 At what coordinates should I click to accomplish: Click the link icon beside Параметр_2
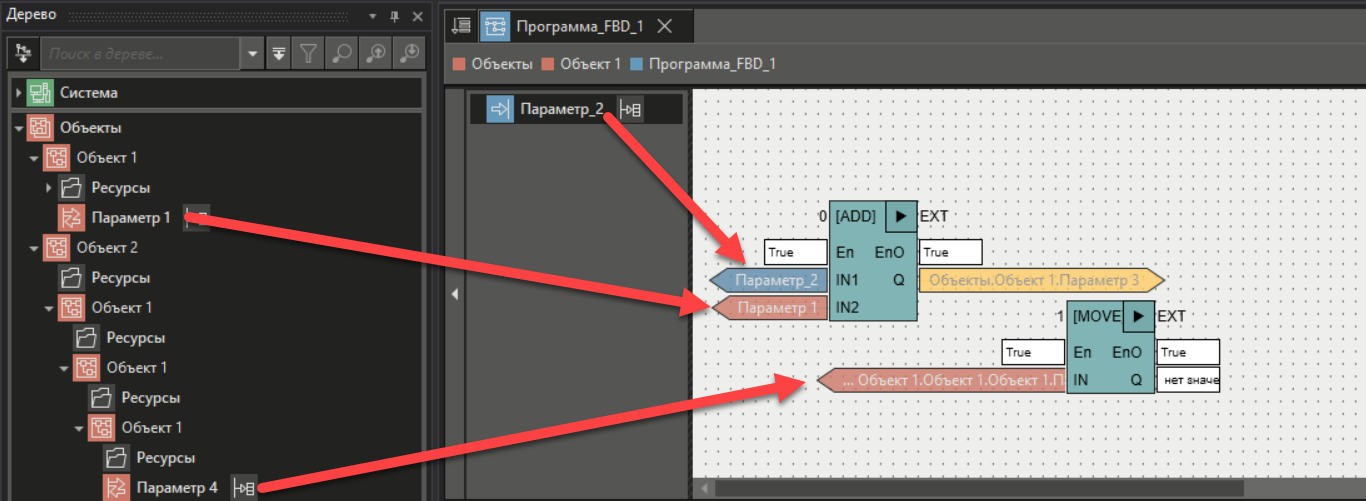point(630,109)
